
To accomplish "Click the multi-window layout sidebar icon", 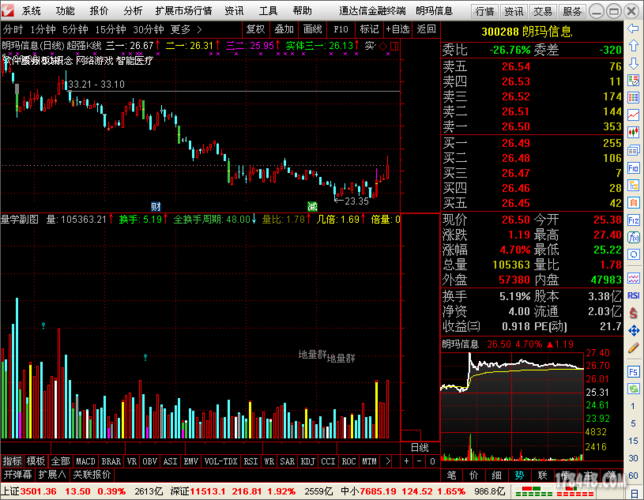I will [x=633, y=150].
